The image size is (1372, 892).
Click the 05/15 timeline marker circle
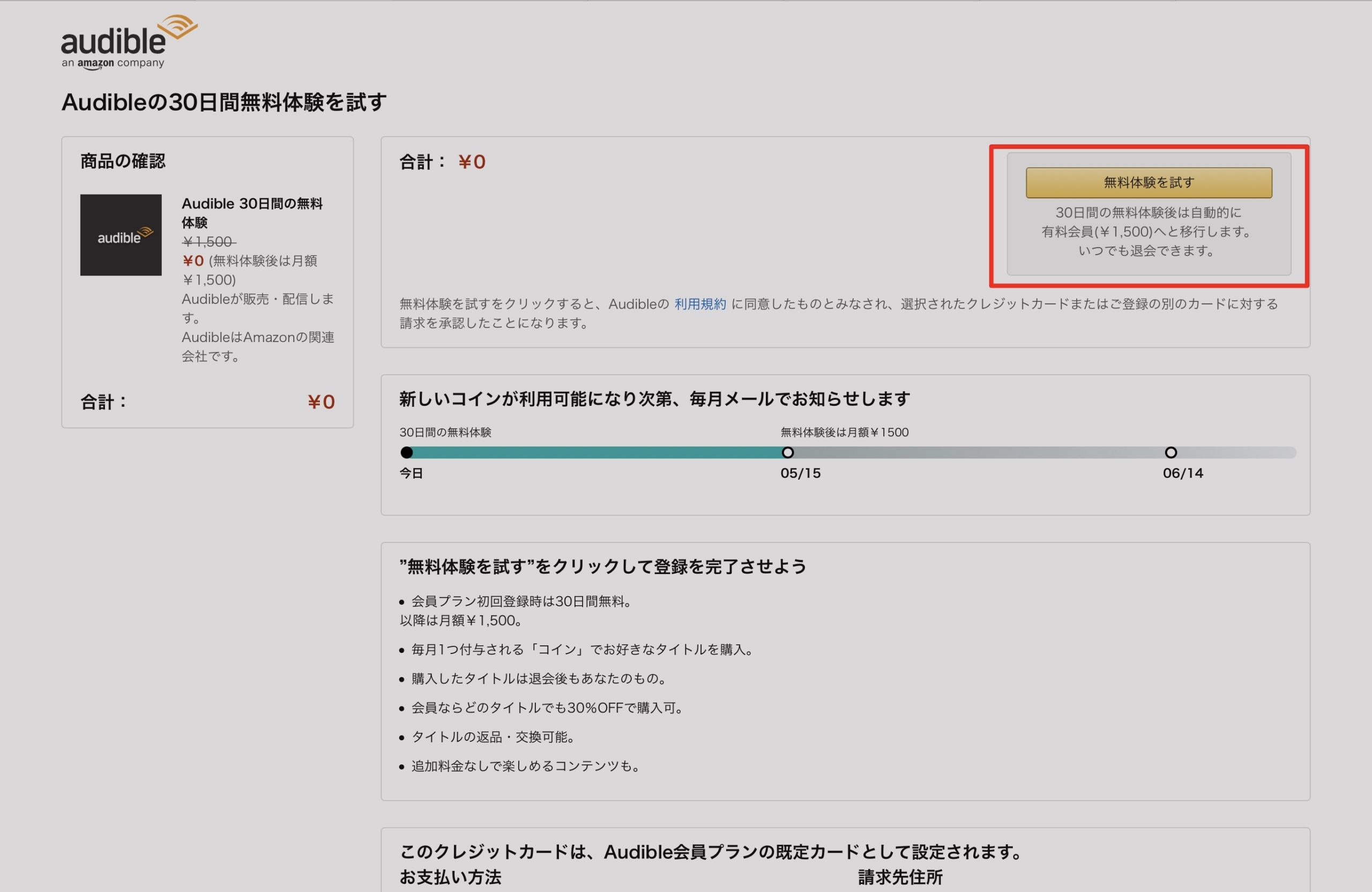coord(787,452)
